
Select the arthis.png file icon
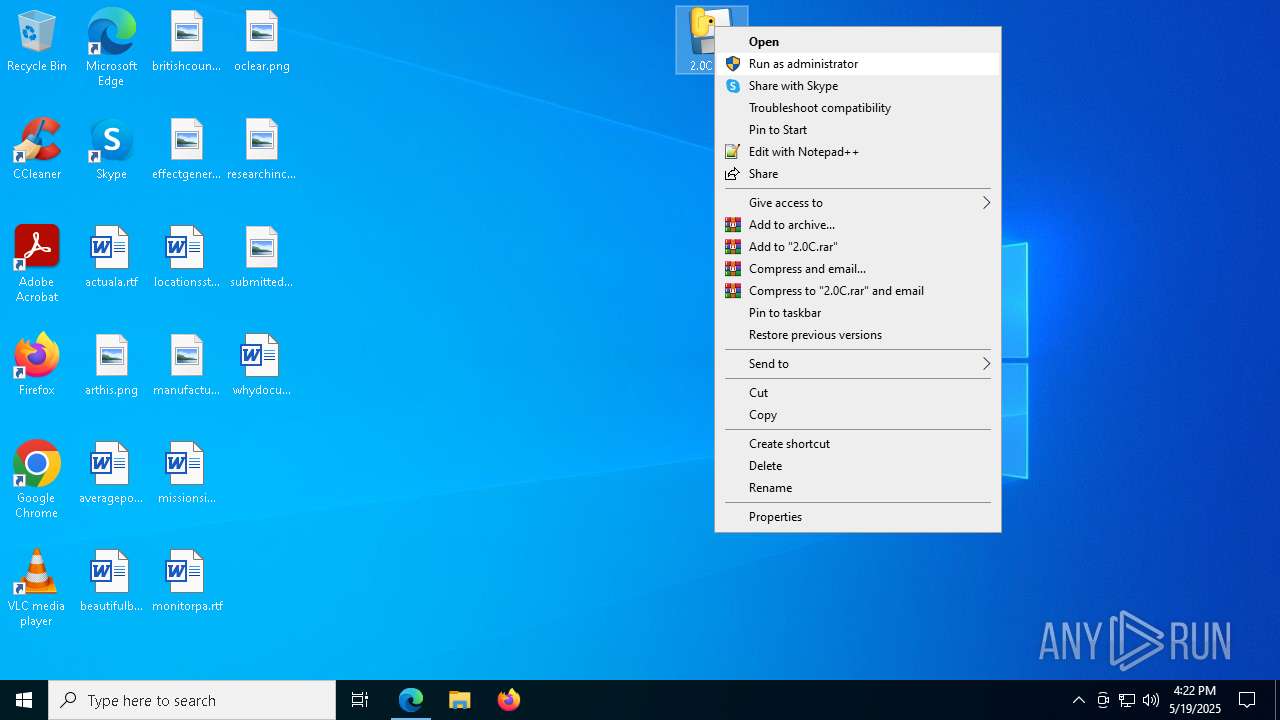(x=111, y=366)
